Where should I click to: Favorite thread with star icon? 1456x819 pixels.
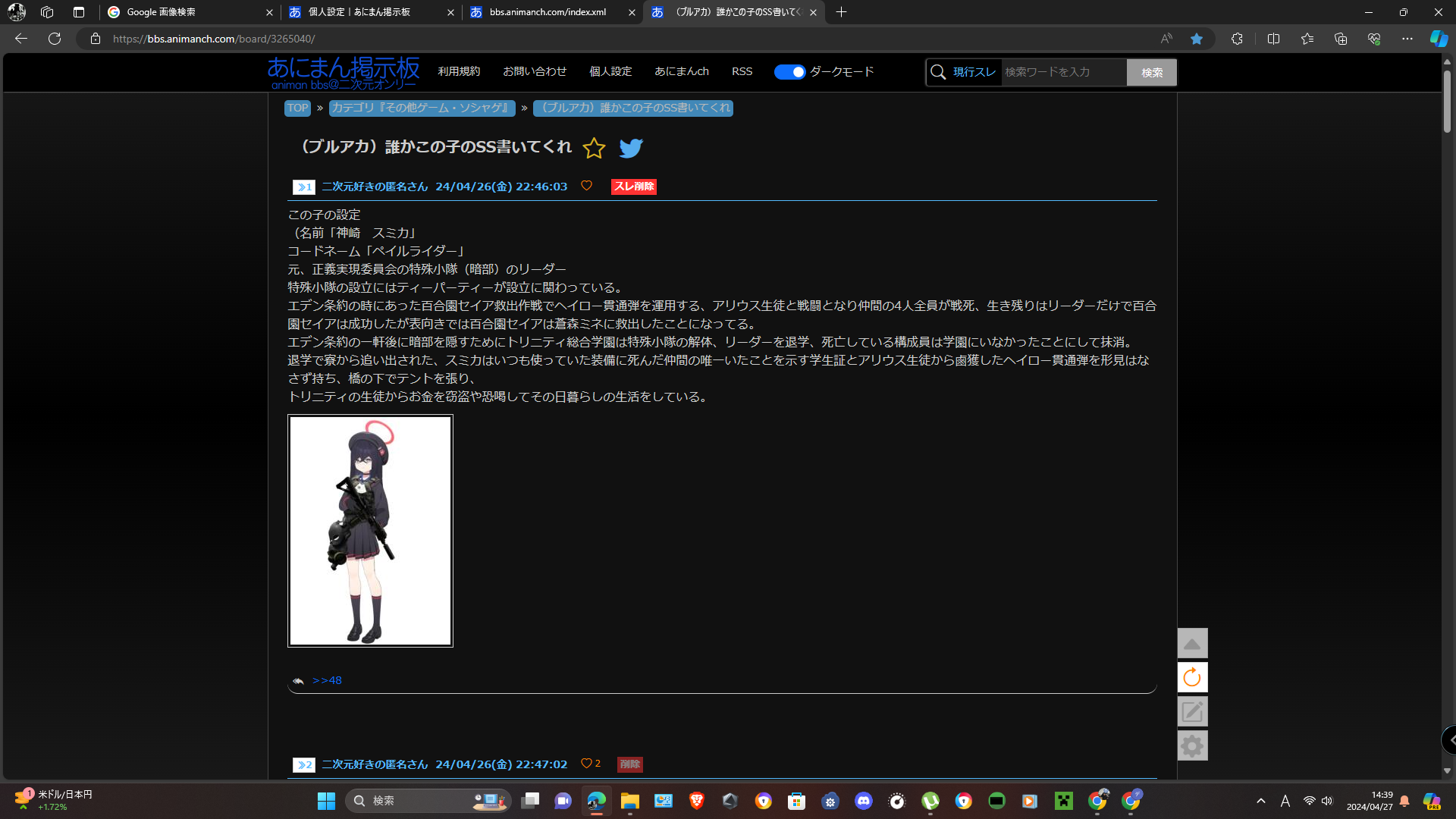click(594, 148)
